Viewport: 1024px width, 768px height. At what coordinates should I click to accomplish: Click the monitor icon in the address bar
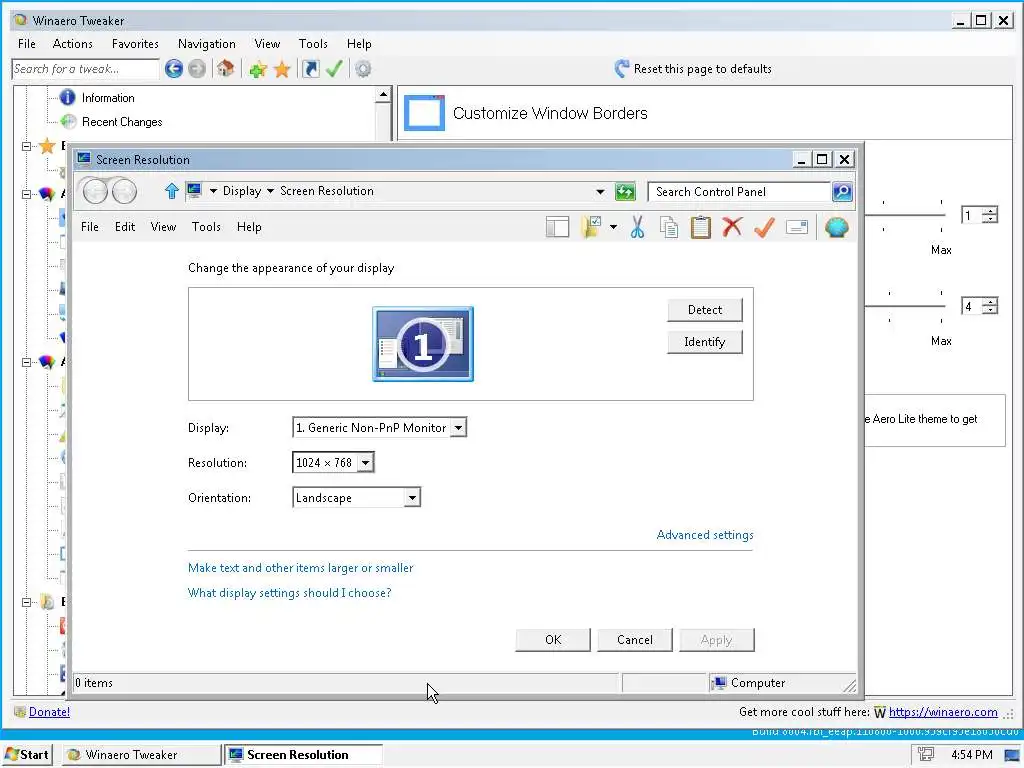pyautogui.click(x=194, y=191)
